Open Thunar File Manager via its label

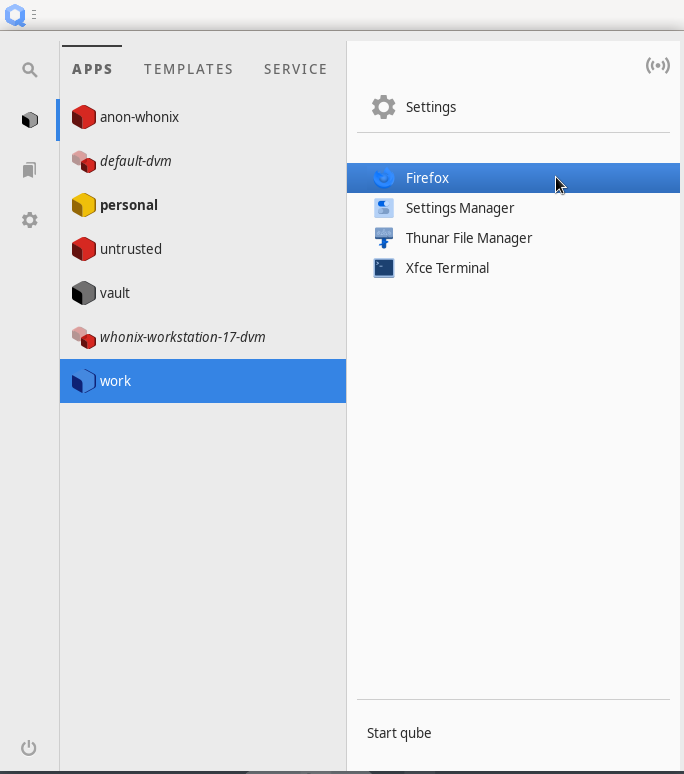click(469, 238)
